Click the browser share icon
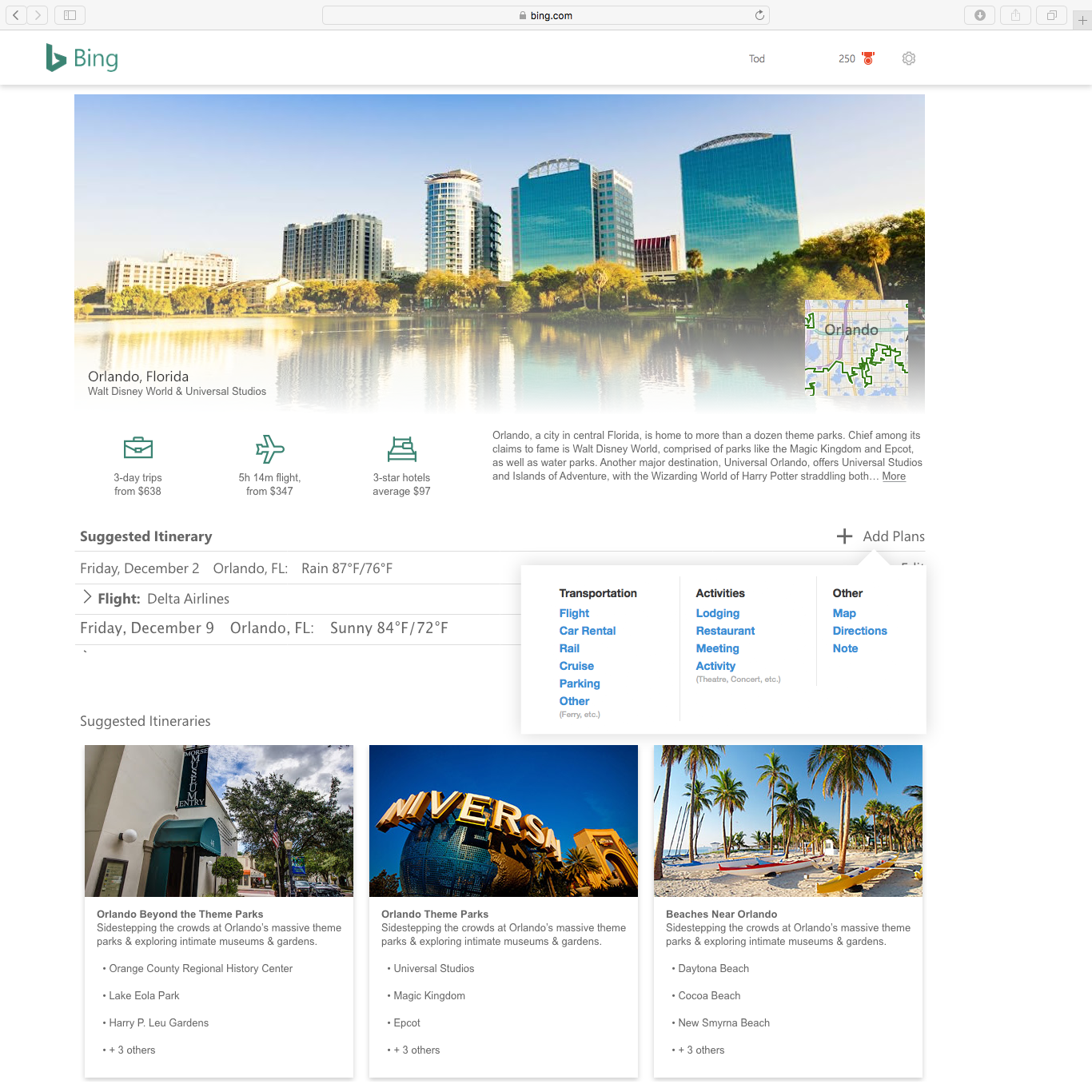The width and height of the screenshot is (1092, 1092). click(1015, 14)
